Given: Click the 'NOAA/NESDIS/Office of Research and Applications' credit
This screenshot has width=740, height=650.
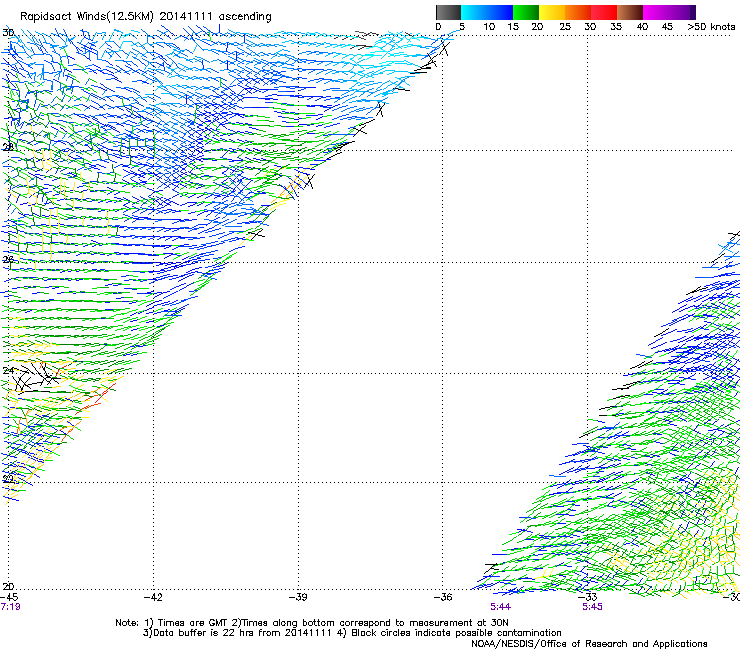Looking at the screenshot, I should [589, 644].
